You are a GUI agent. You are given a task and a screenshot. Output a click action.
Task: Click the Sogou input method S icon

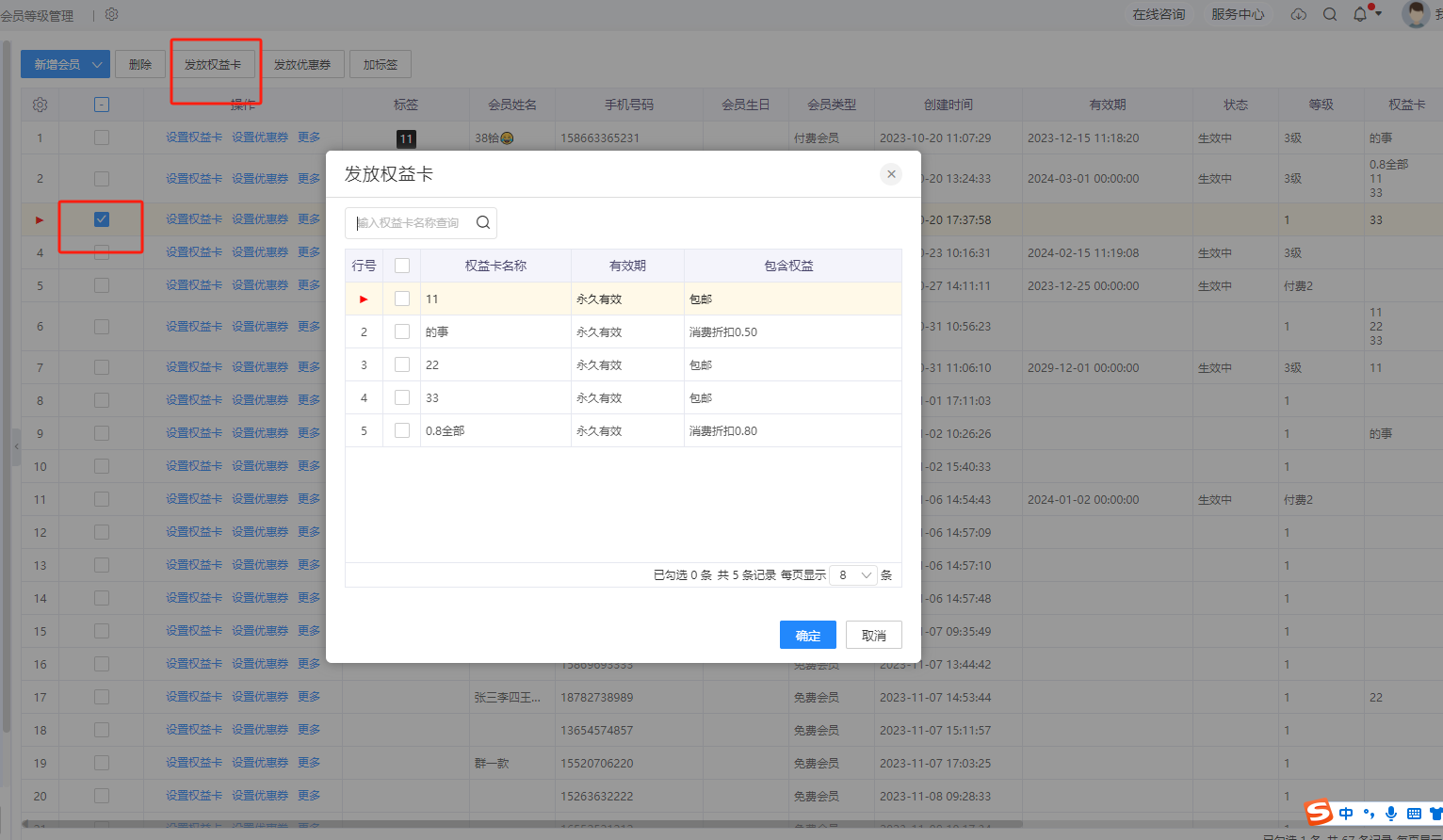click(x=1319, y=813)
